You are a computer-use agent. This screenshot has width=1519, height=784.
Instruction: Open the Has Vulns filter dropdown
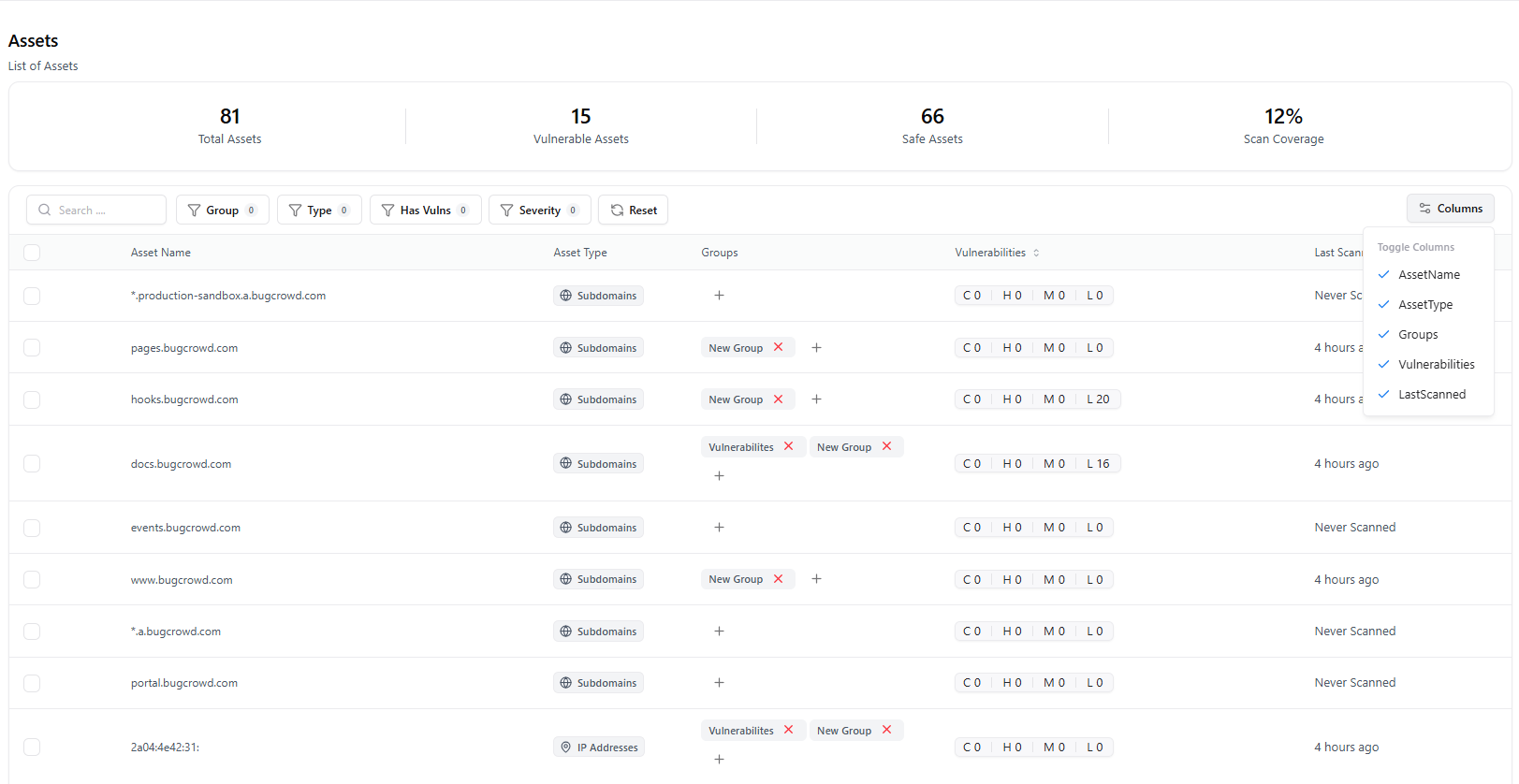tap(426, 210)
